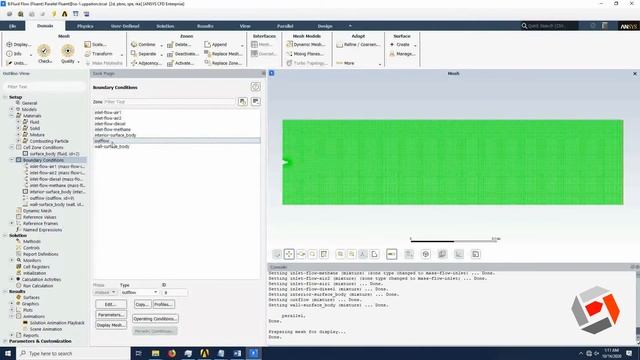This screenshot has width=640, height=360.
Task: Click the Operating Conditions... button
Action: click(x=155, y=319)
